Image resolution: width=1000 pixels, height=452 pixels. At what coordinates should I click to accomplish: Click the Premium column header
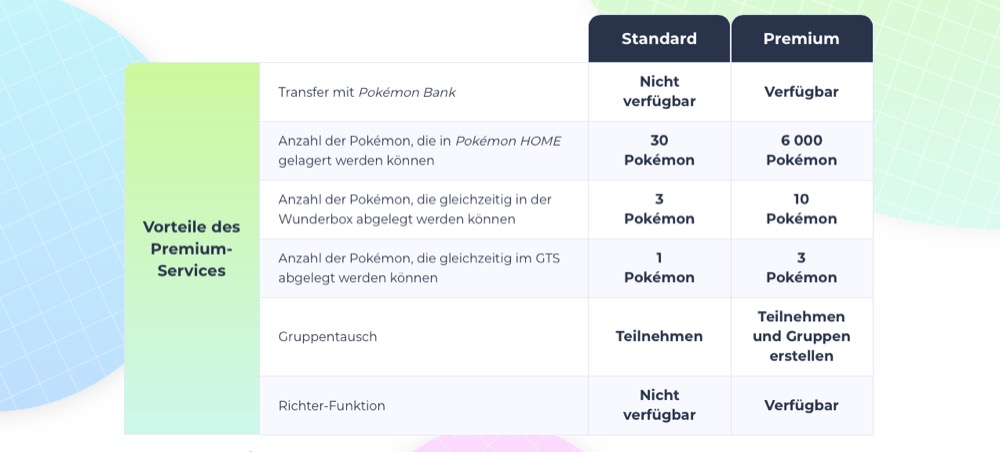(801, 39)
